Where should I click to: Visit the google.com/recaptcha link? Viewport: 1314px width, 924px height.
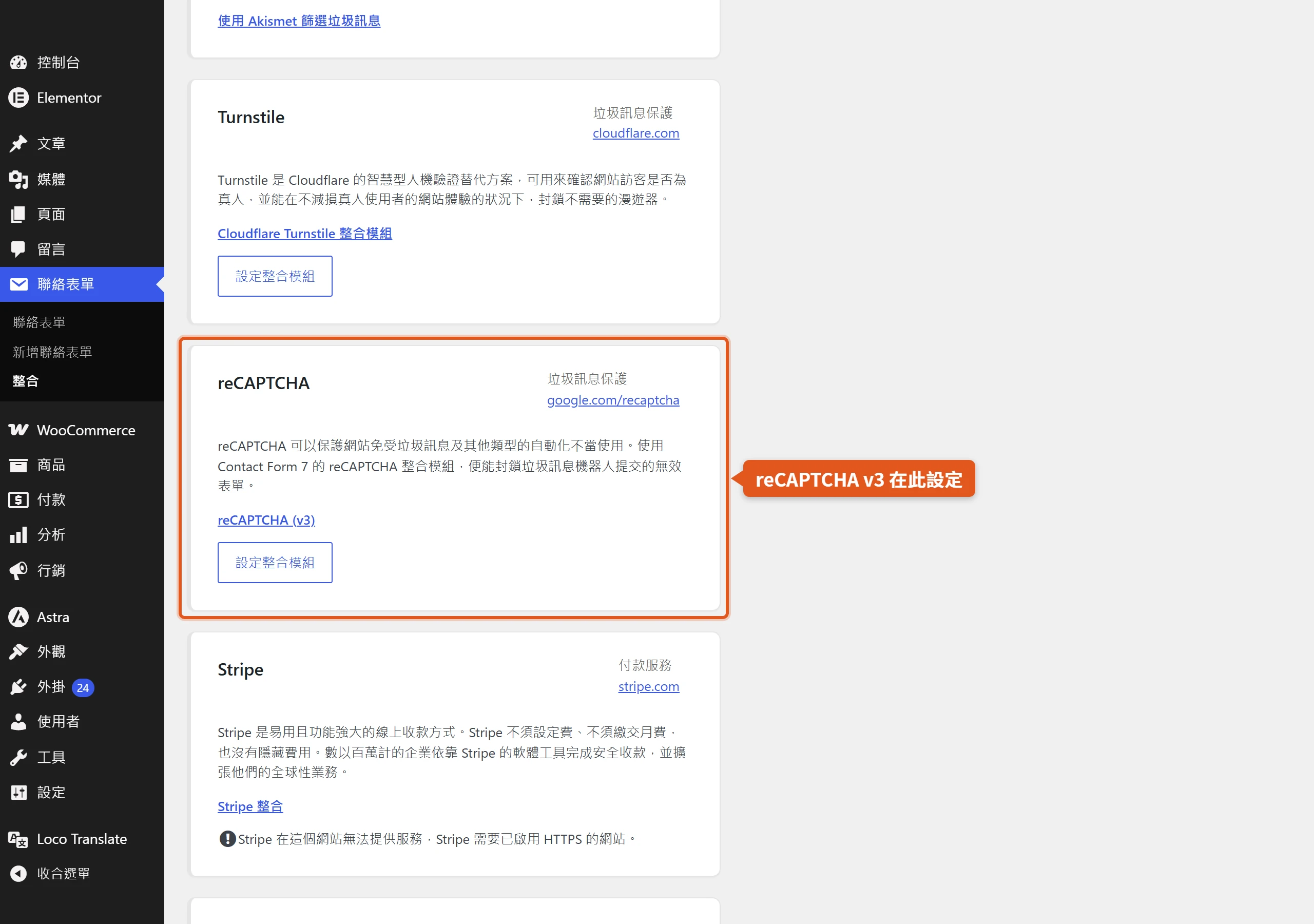[x=613, y=400]
